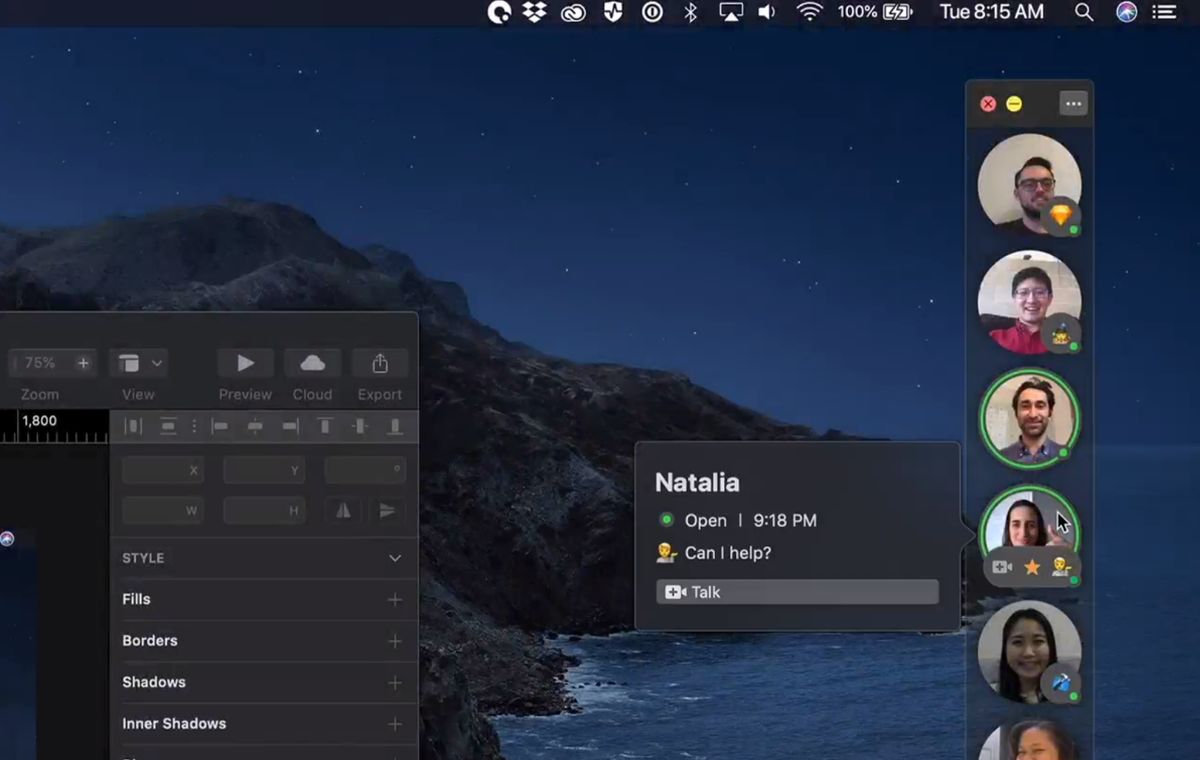The height and width of the screenshot is (760, 1200).
Task: Click the Preview play icon in Sketch toolbar
Action: pyautogui.click(x=244, y=362)
